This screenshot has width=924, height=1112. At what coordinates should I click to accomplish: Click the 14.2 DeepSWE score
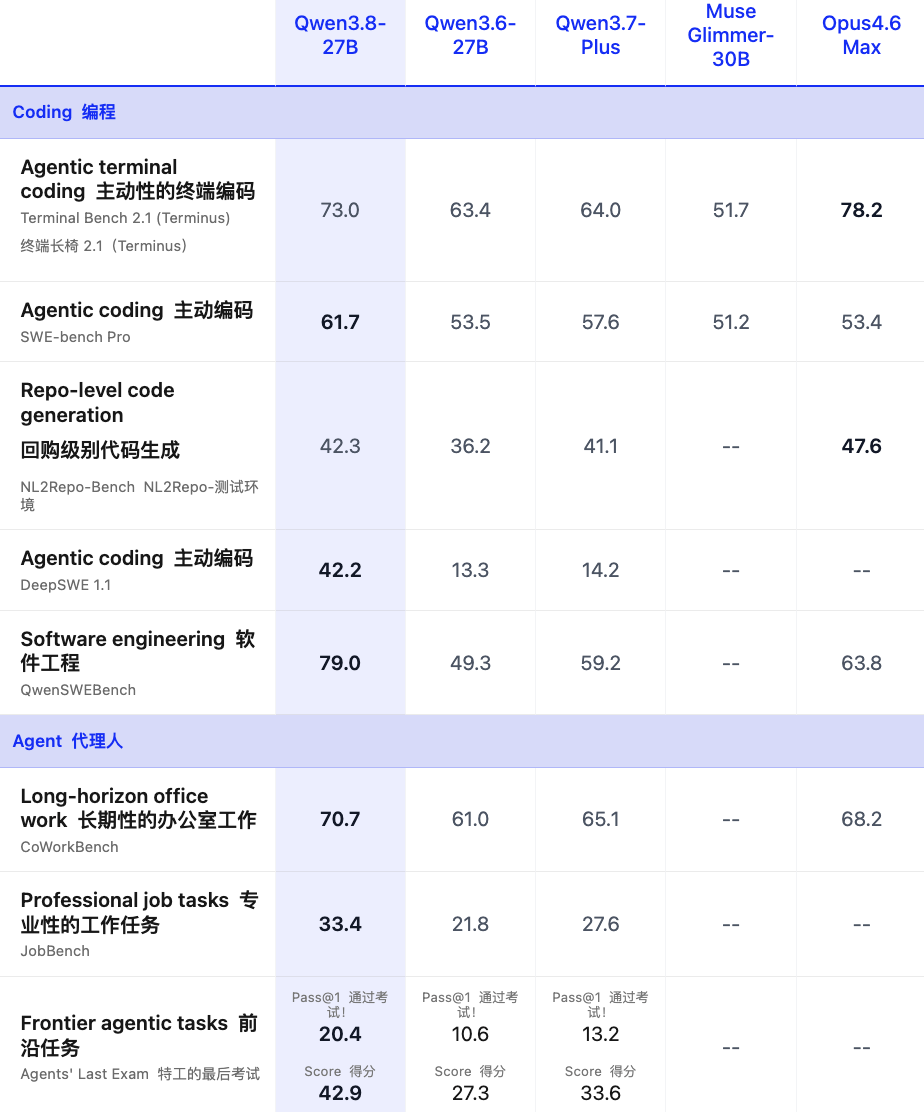(x=600, y=570)
